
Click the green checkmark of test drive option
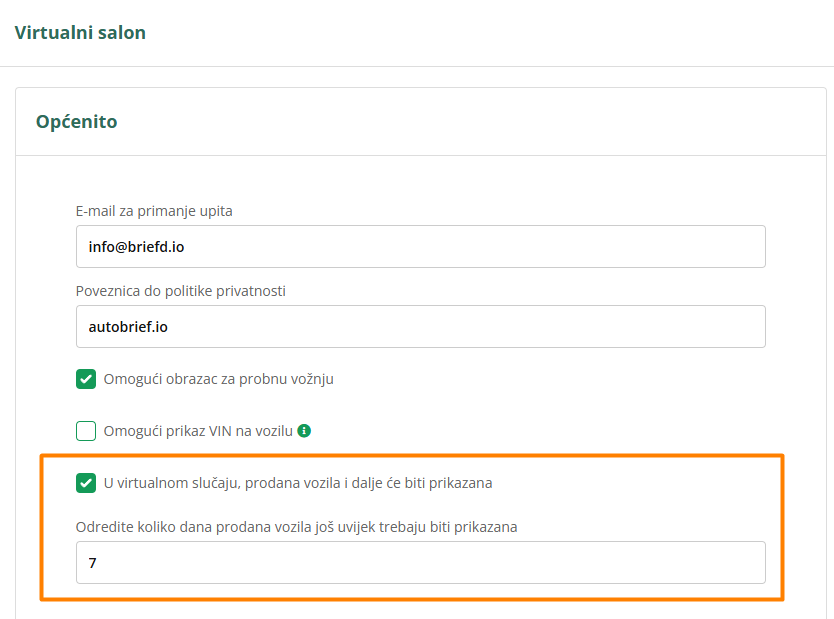(x=86, y=379)
